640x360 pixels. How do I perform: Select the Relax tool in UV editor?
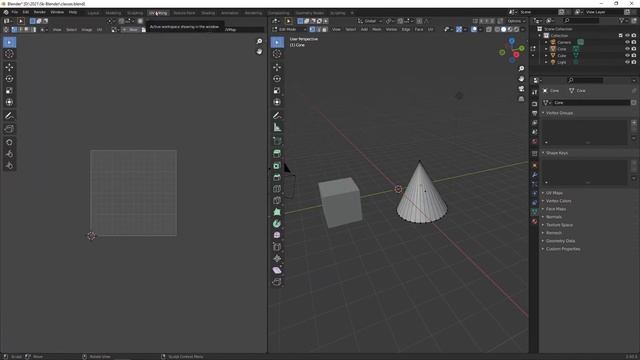click(x=9, y=154)
